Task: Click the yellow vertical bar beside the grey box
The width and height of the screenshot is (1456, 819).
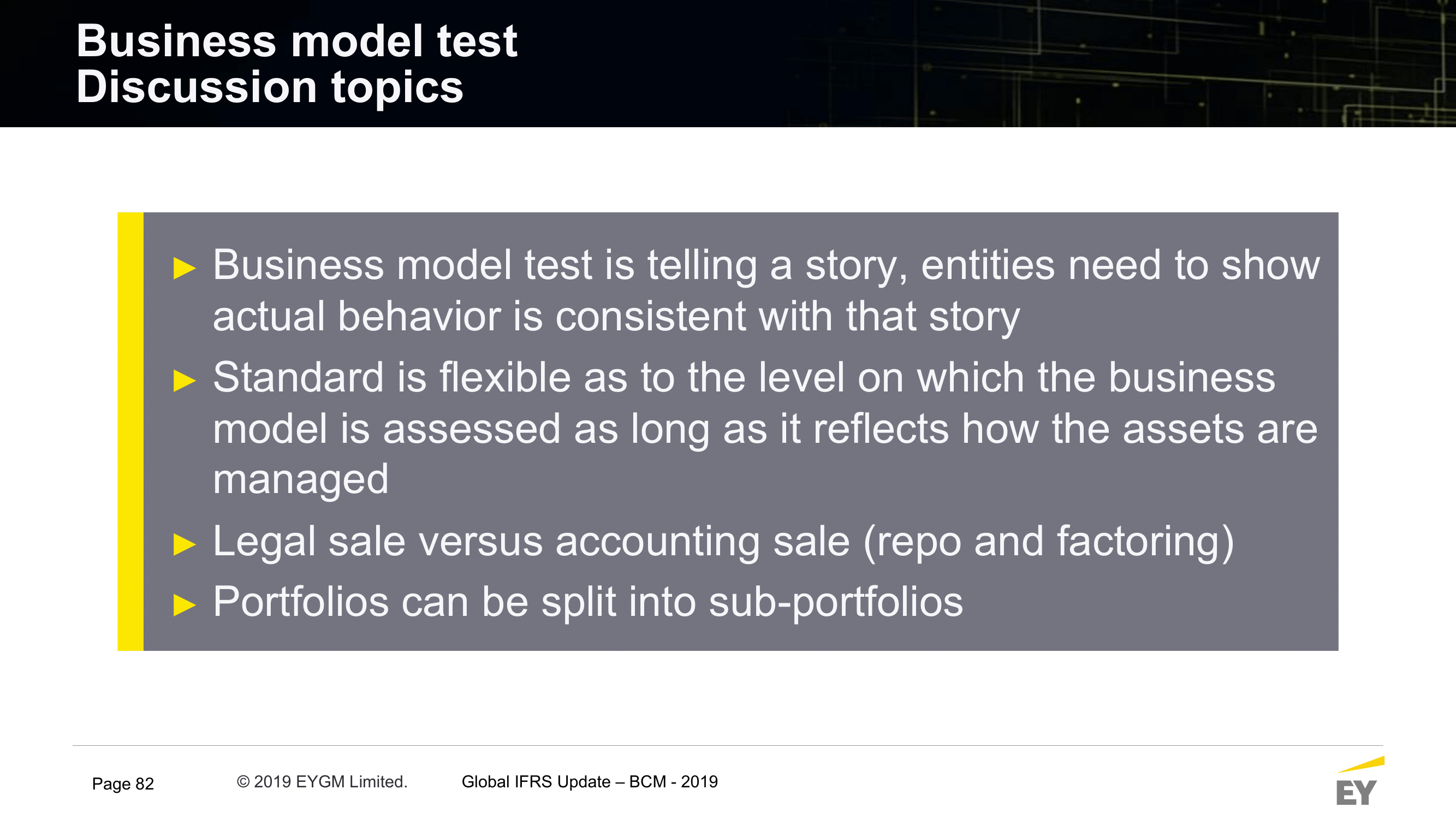Action: [x=130, y=431]
